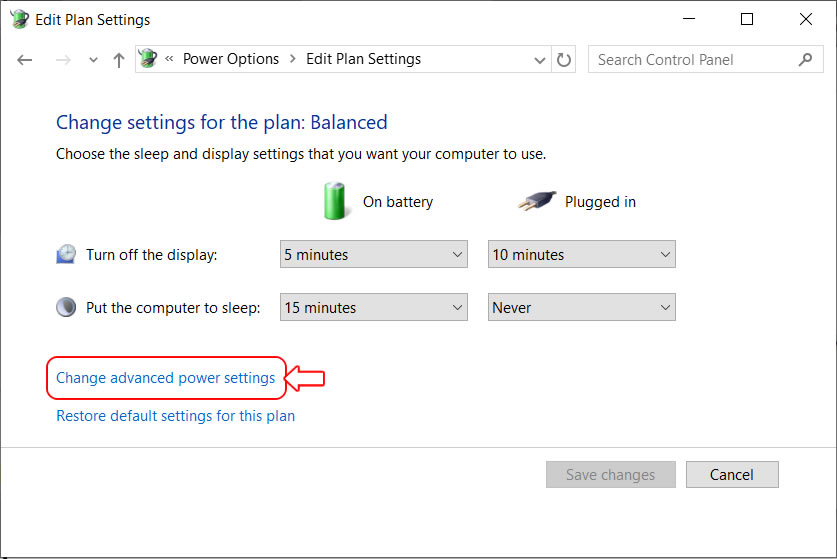Image resolution: width=837 pixels, height=559 pixels.
Task: Click the display timeout clock icon
Action: 66,254
